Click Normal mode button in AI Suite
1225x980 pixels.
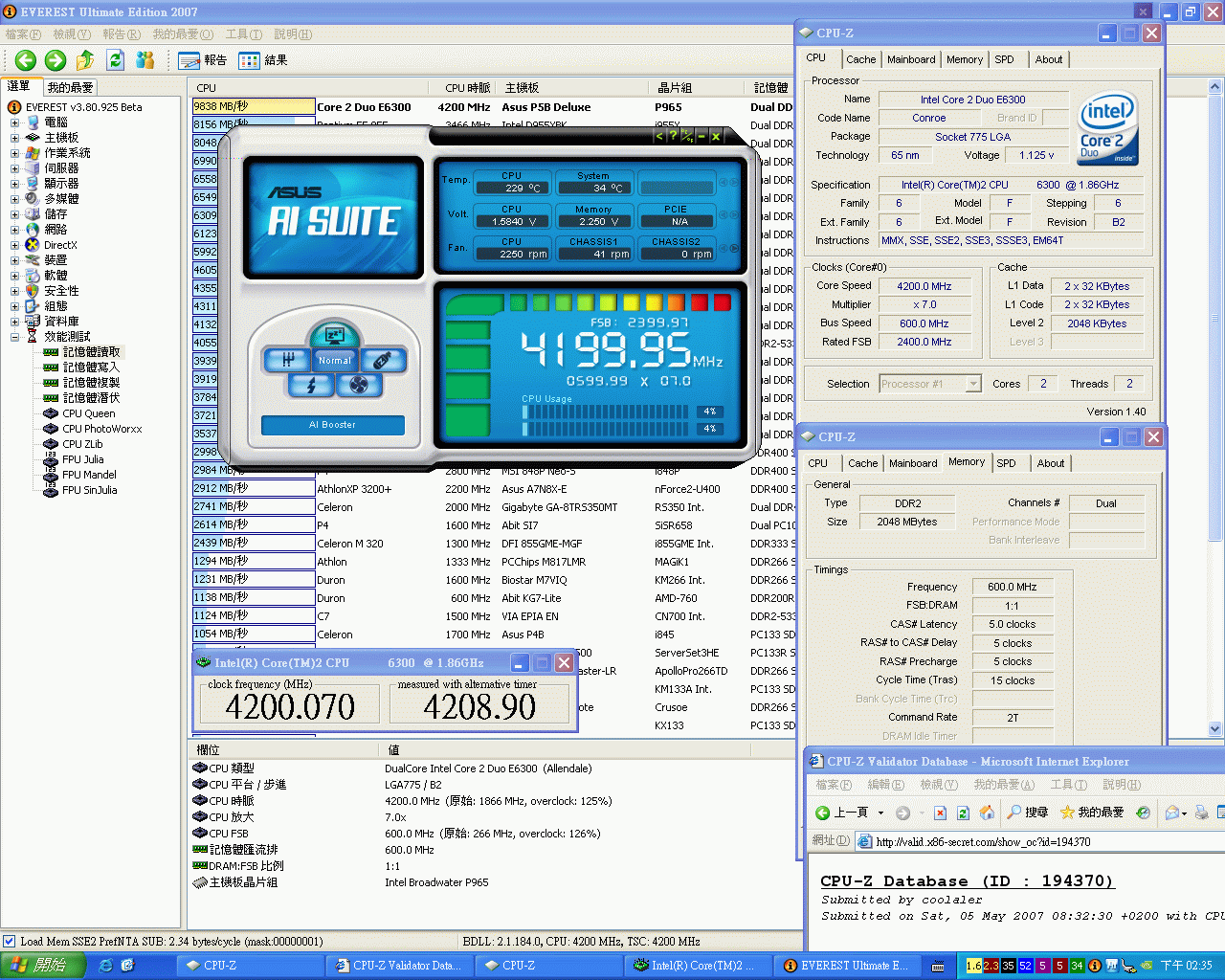[x=335, y=361]
